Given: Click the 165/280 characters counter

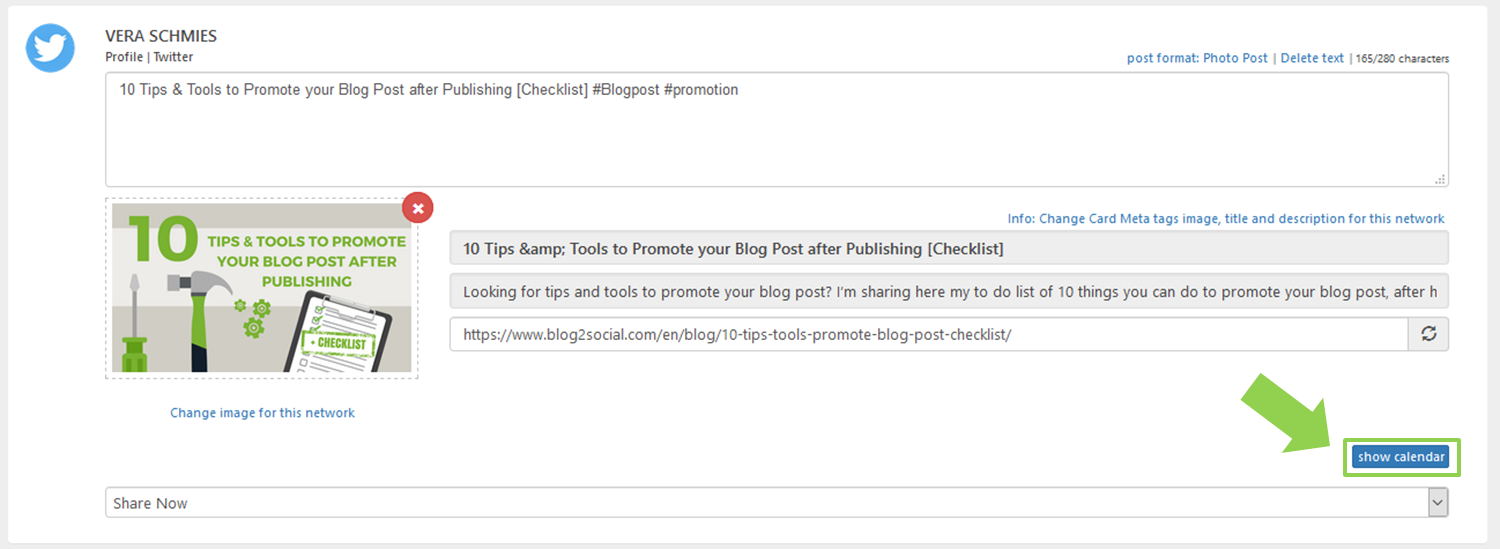Looking at the screenshot, I should point(1402,59).
